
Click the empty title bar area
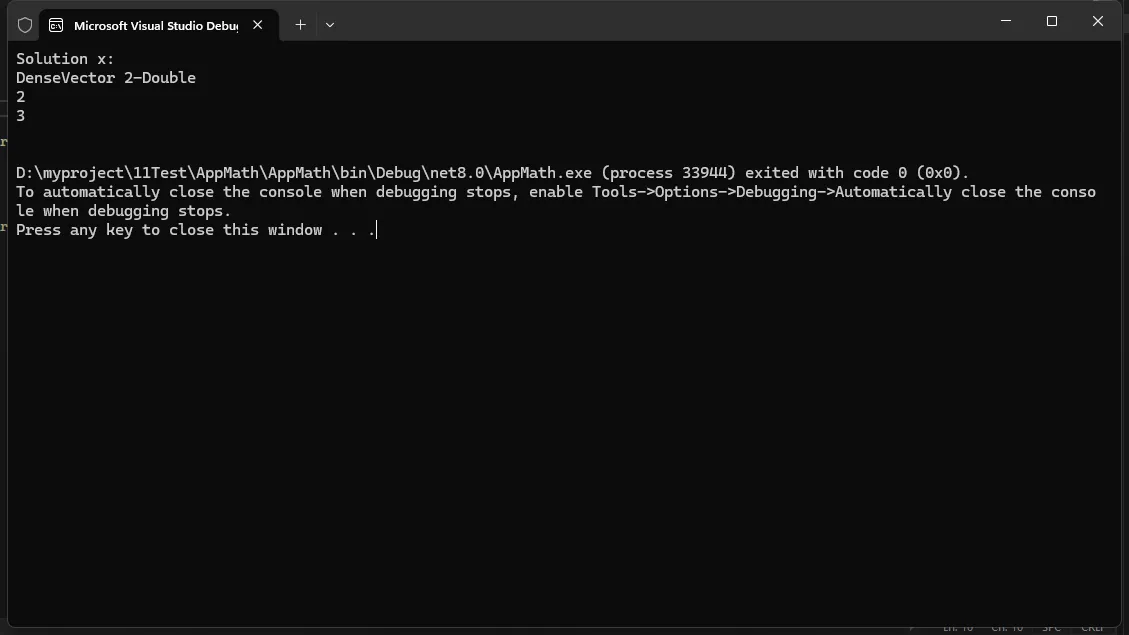650,22
